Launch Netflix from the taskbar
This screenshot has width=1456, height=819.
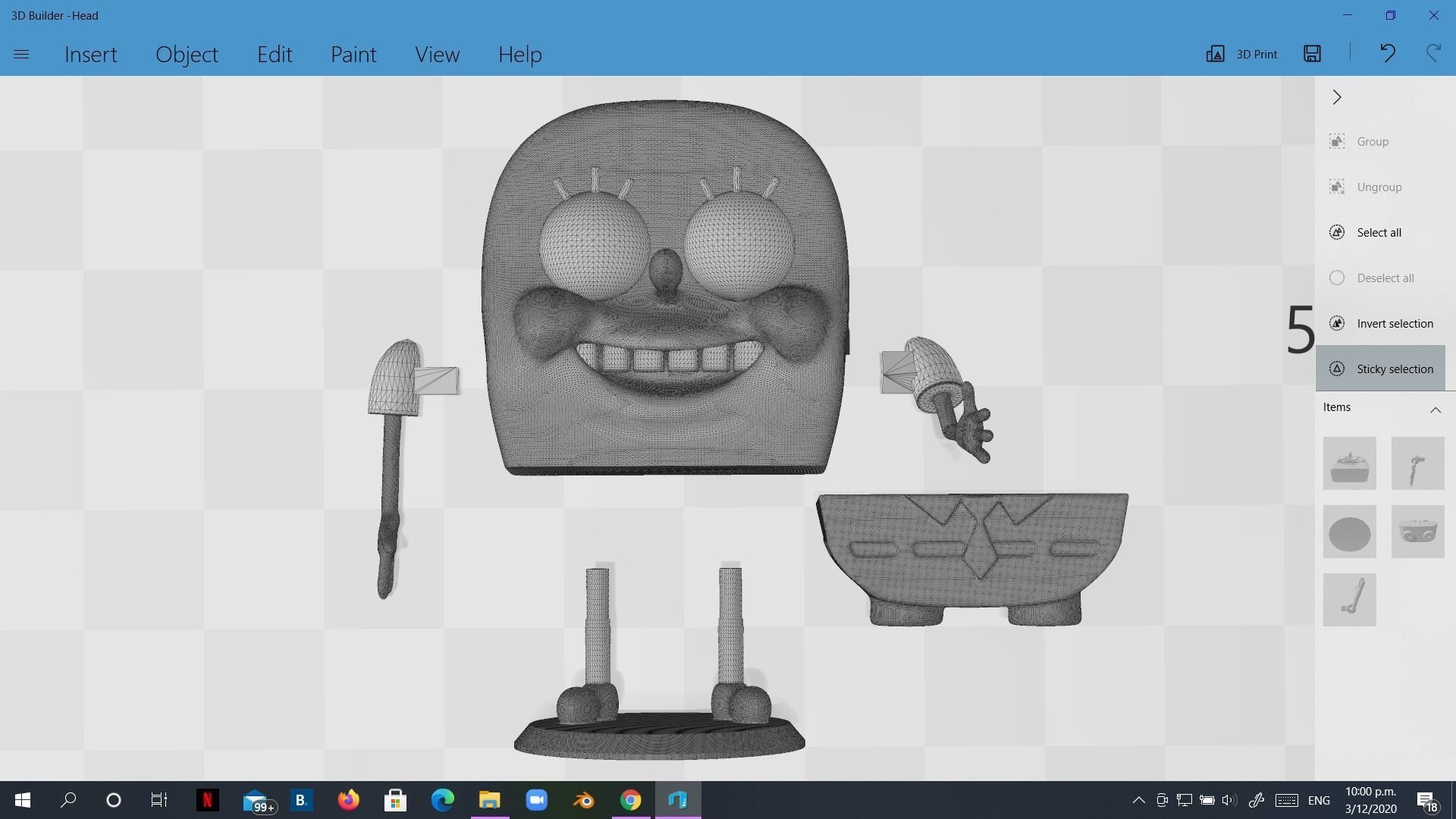[207, 800]
